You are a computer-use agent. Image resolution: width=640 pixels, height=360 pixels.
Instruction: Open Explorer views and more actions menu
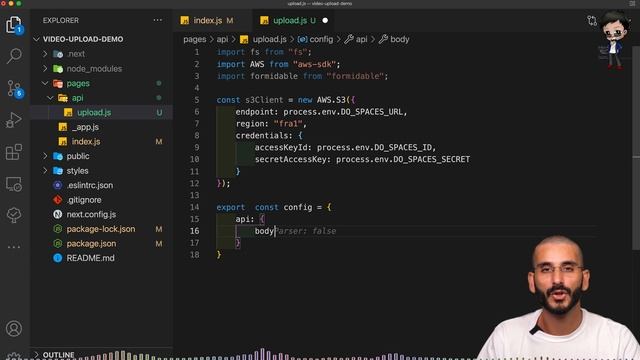point(158,20)
